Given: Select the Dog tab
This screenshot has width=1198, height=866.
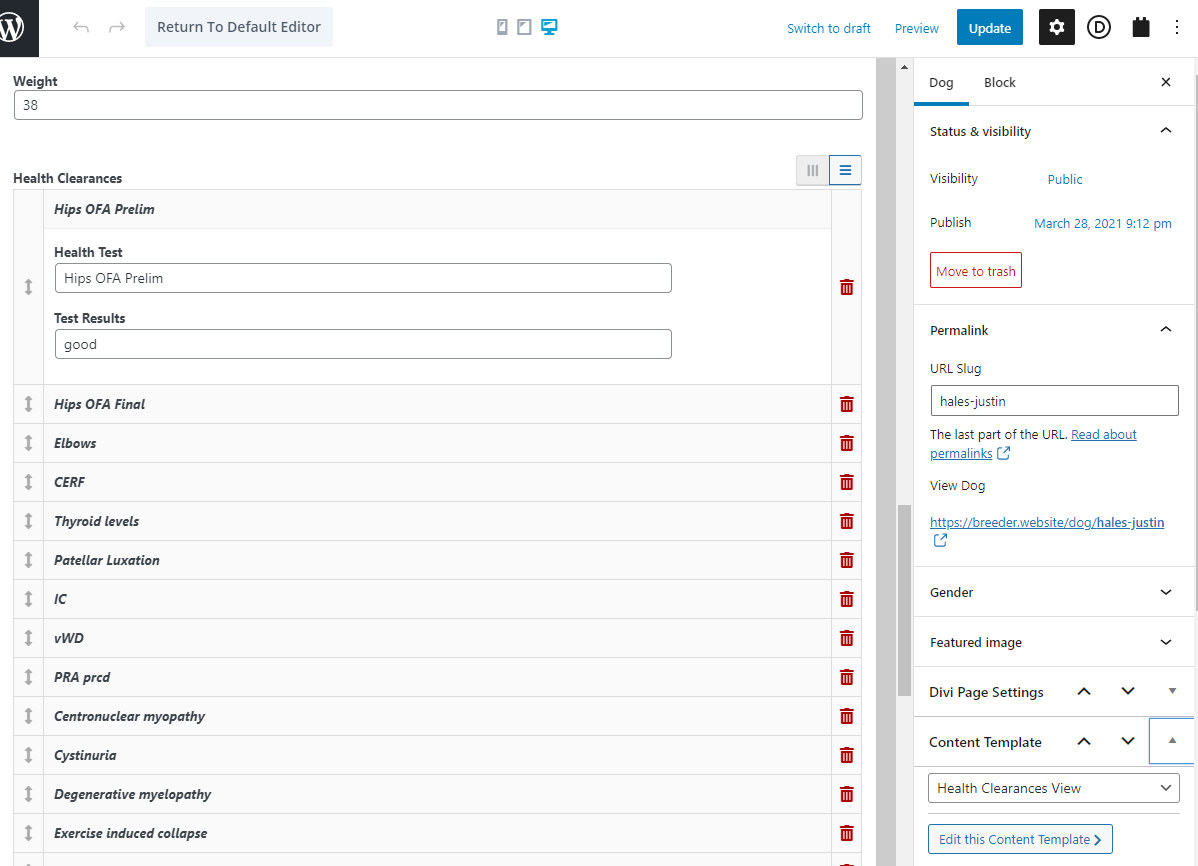Looking at the screenshot, I should click(x=941, y=83).
